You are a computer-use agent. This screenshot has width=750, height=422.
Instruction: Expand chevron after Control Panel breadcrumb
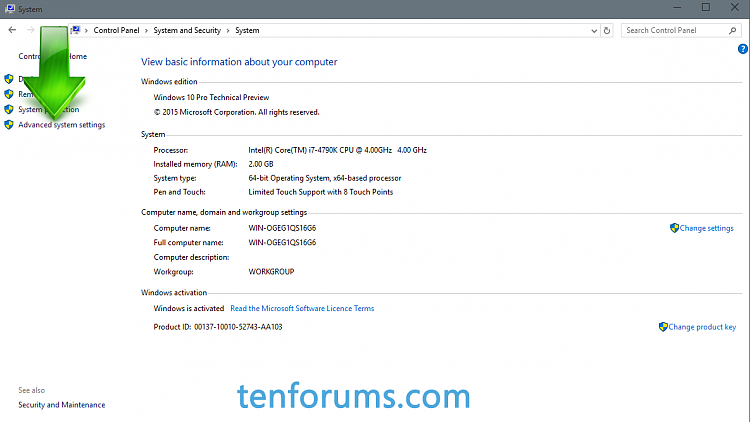146,31
